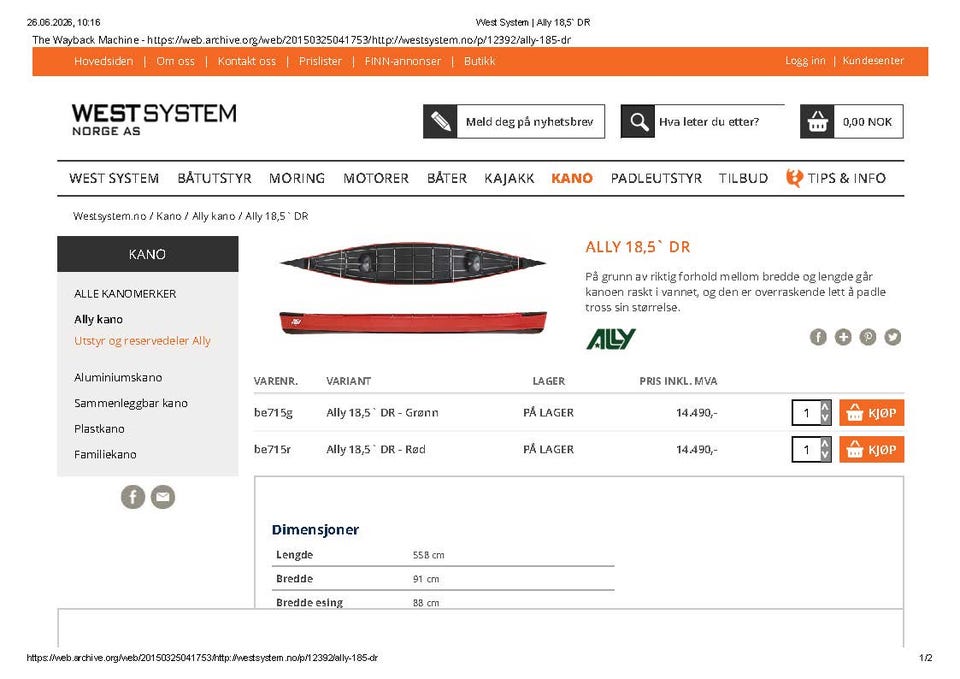Click the magnifying glass search icon
This screenshot has height=679, width=960.
tap(638, 121)
